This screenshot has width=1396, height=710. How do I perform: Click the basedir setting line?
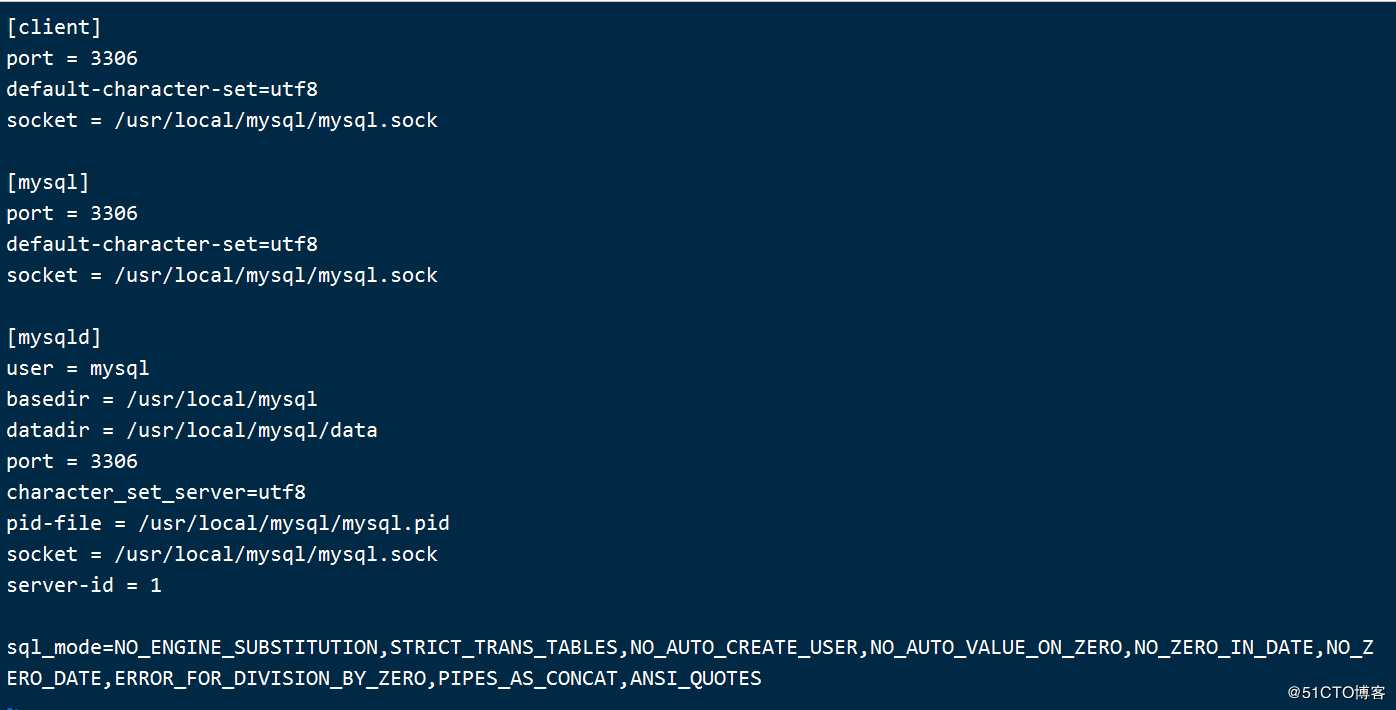tap(162, 400)
